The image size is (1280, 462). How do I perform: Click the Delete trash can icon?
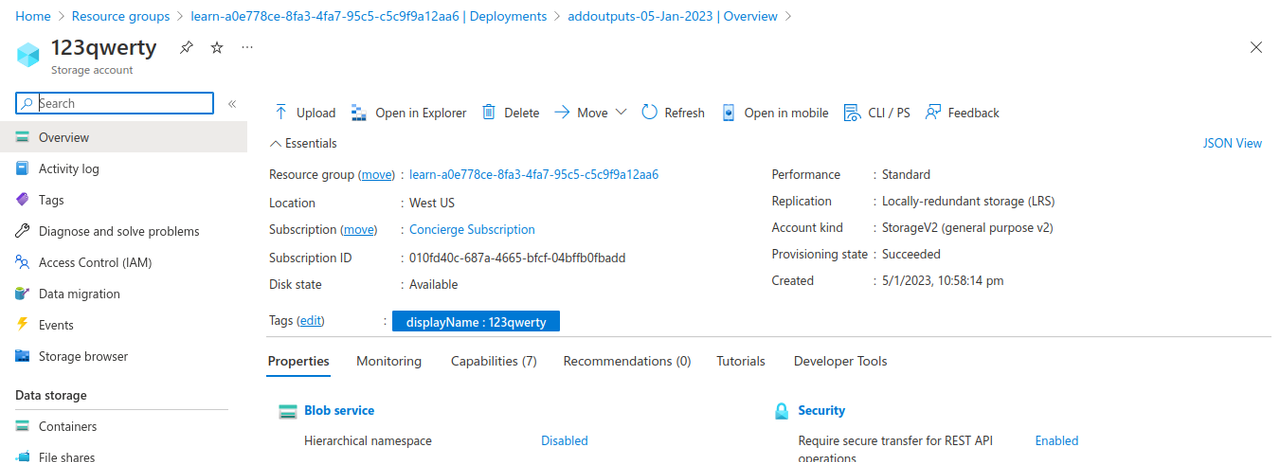[x=489, y=112]
